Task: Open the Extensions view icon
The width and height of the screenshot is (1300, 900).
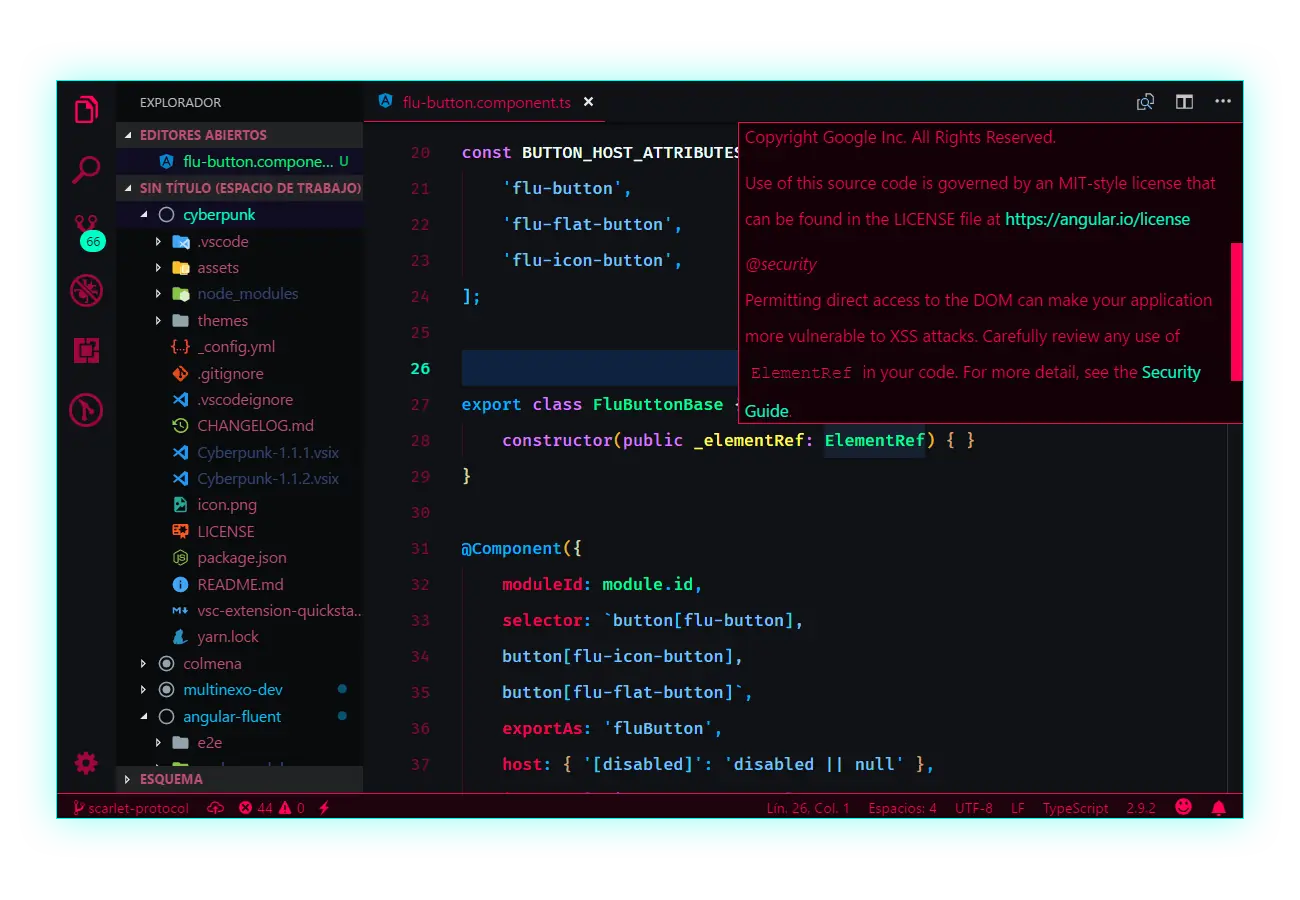Action: click(86, 350)
